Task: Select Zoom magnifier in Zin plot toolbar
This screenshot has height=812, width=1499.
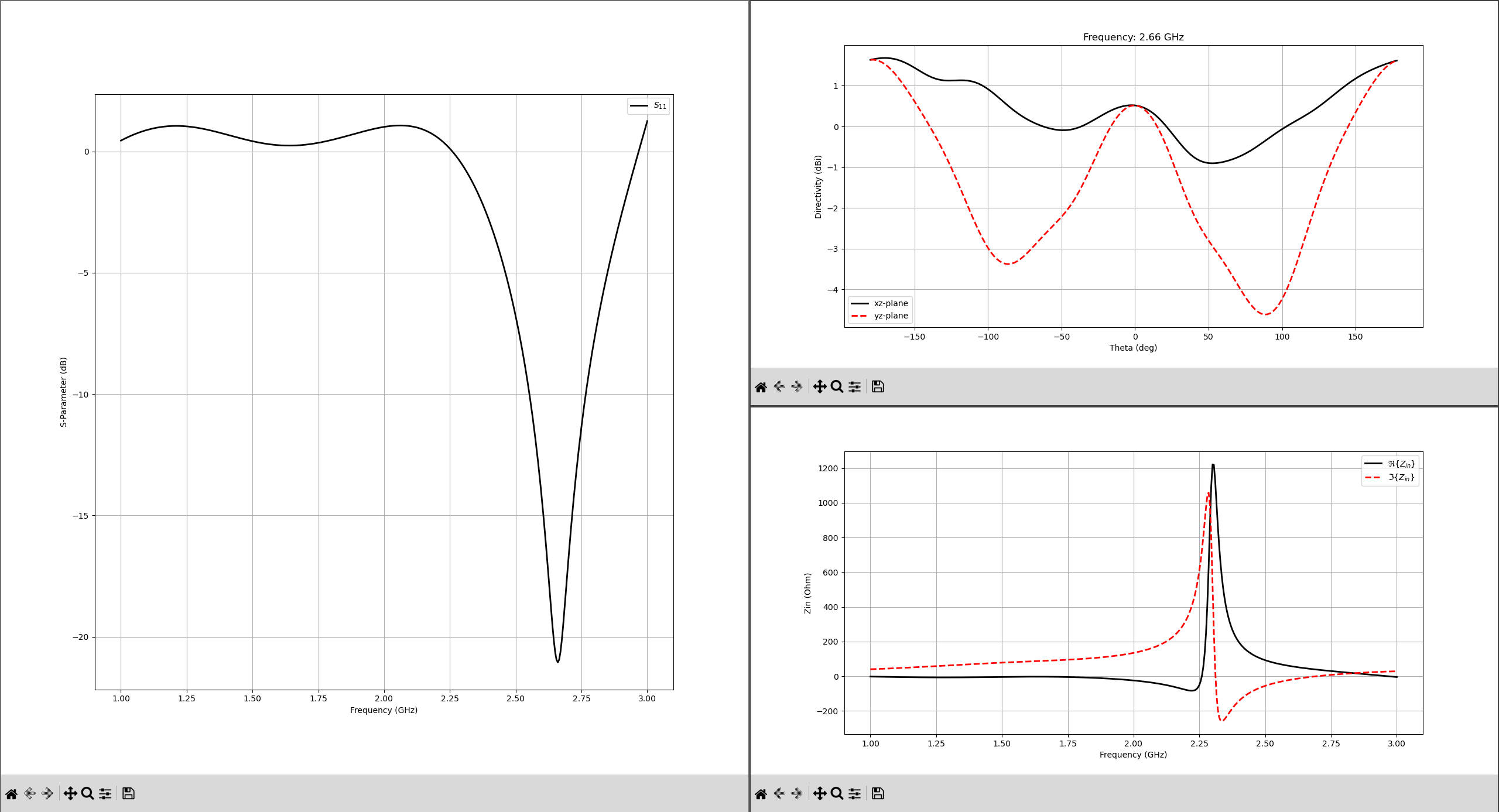Action: pyautogui.click(x=837, y=794)
